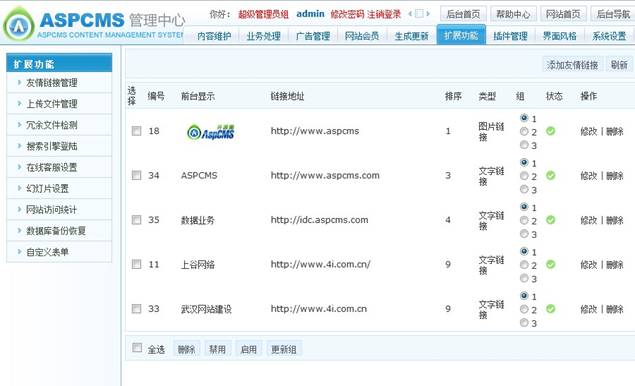Open the 扩展功能 tab
The height and width of the screenshot is (386, 635).
pyautogui.click(x=461, y=35)
